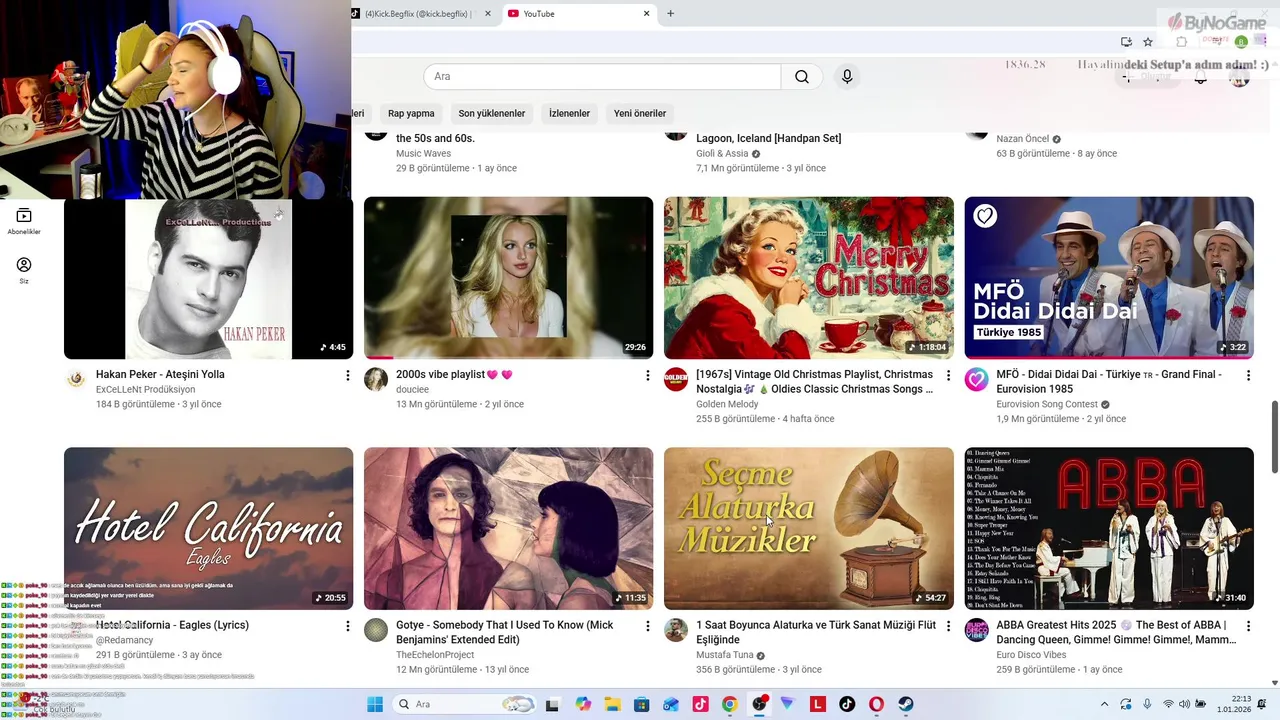Open File Explorer from the taskbar
This screenshot has height=720, width=1280.
[x=612, y=704]
